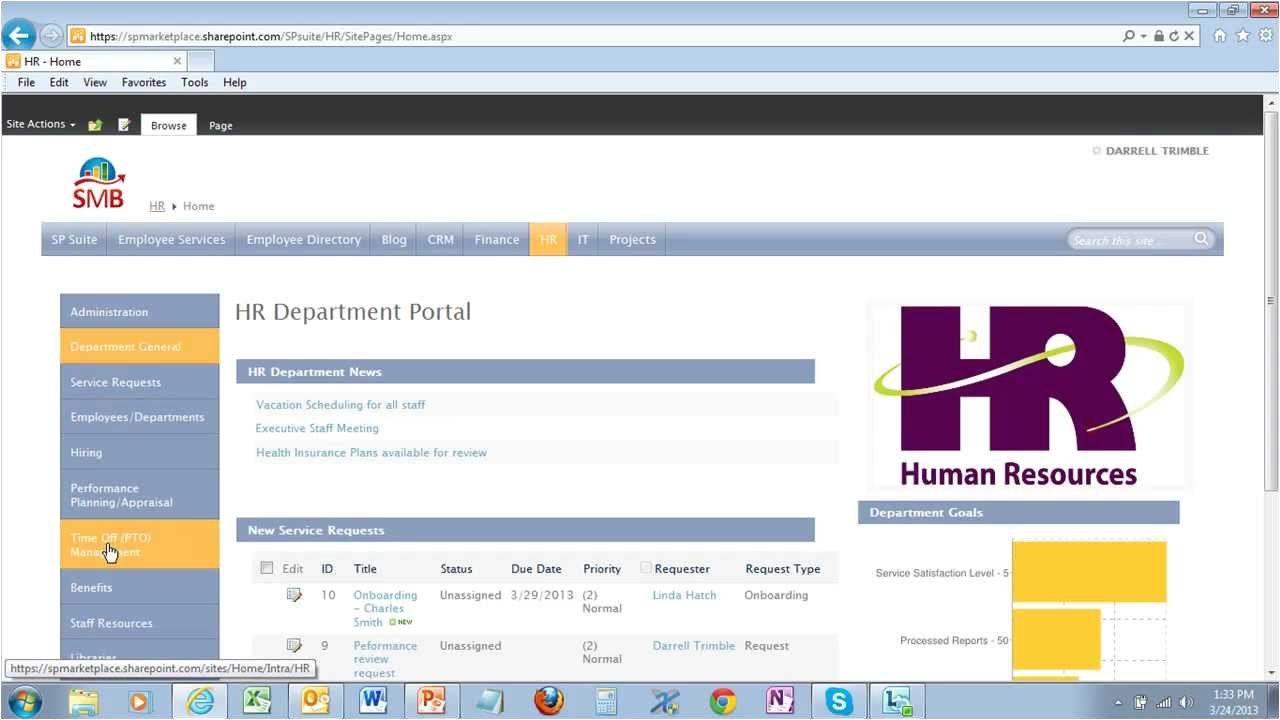This screenshot has height=720, width=1280.
Task: Open the Vacation Scheduling for all staff link
Action: 340,405
